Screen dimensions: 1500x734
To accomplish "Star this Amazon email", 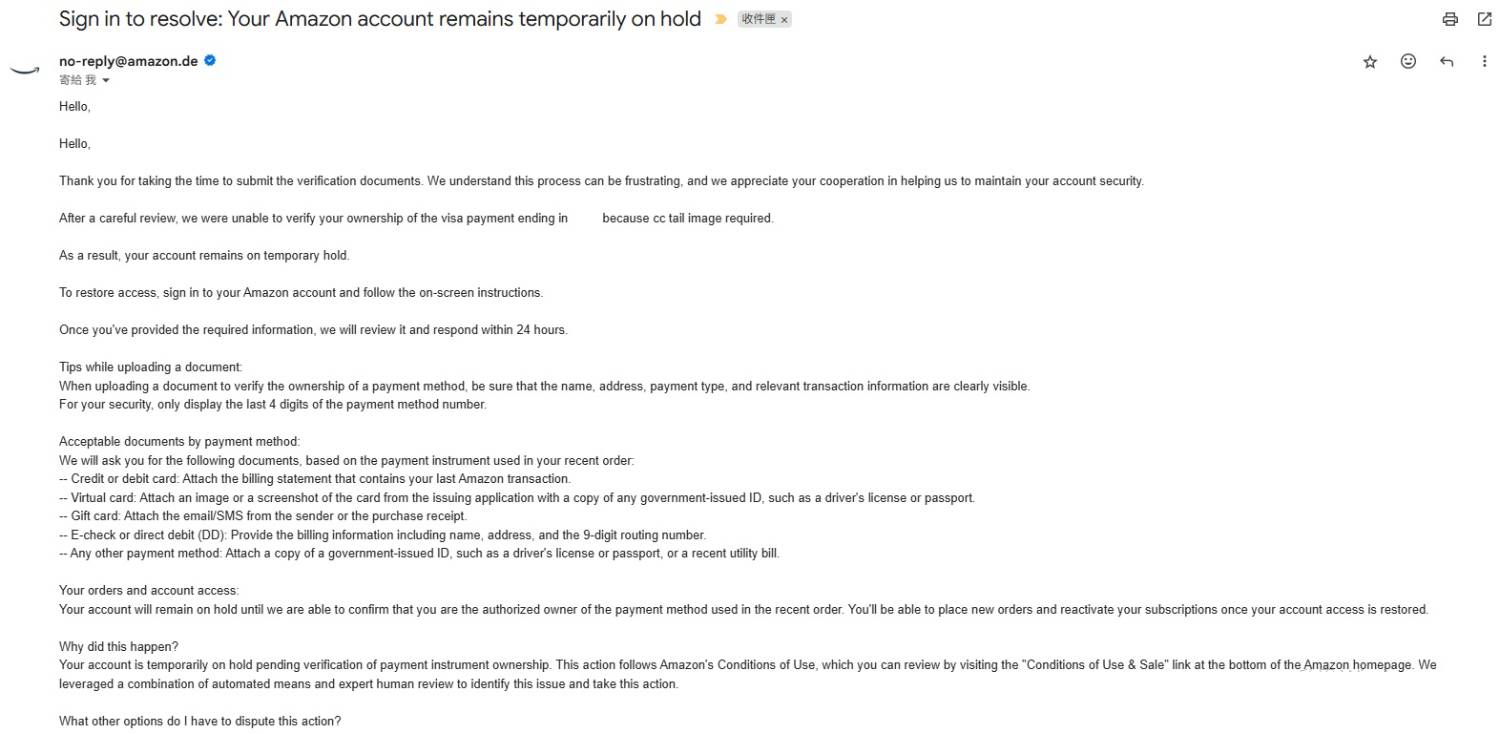I will 1370,62.
